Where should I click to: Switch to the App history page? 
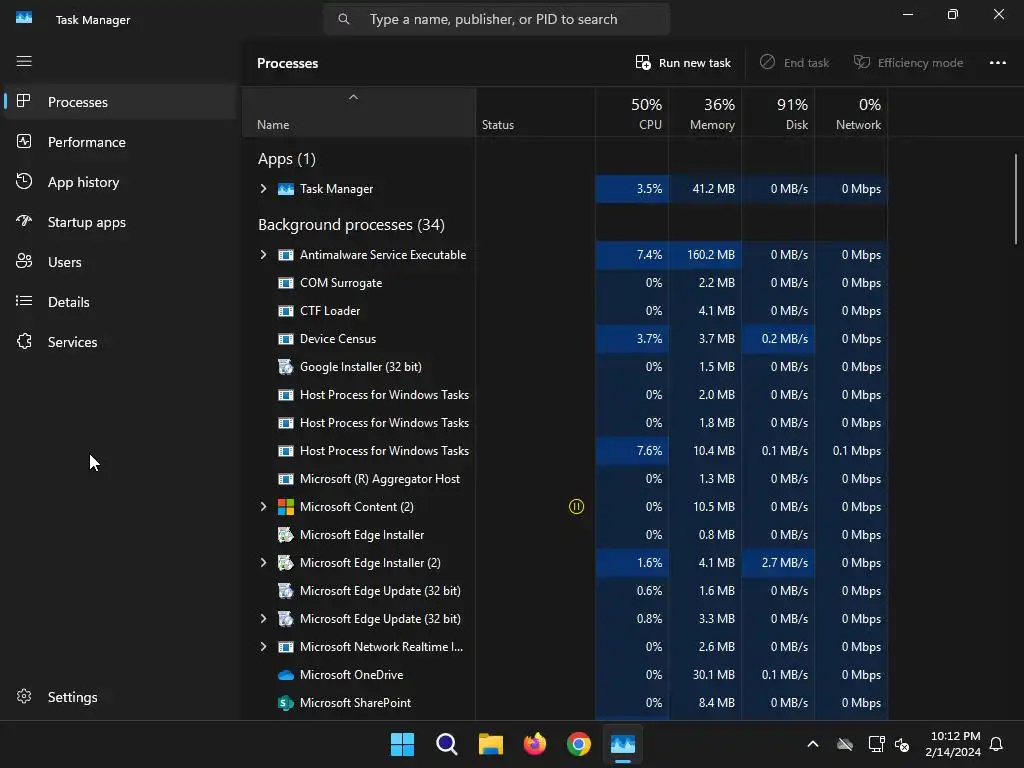[x=120, y=182]
